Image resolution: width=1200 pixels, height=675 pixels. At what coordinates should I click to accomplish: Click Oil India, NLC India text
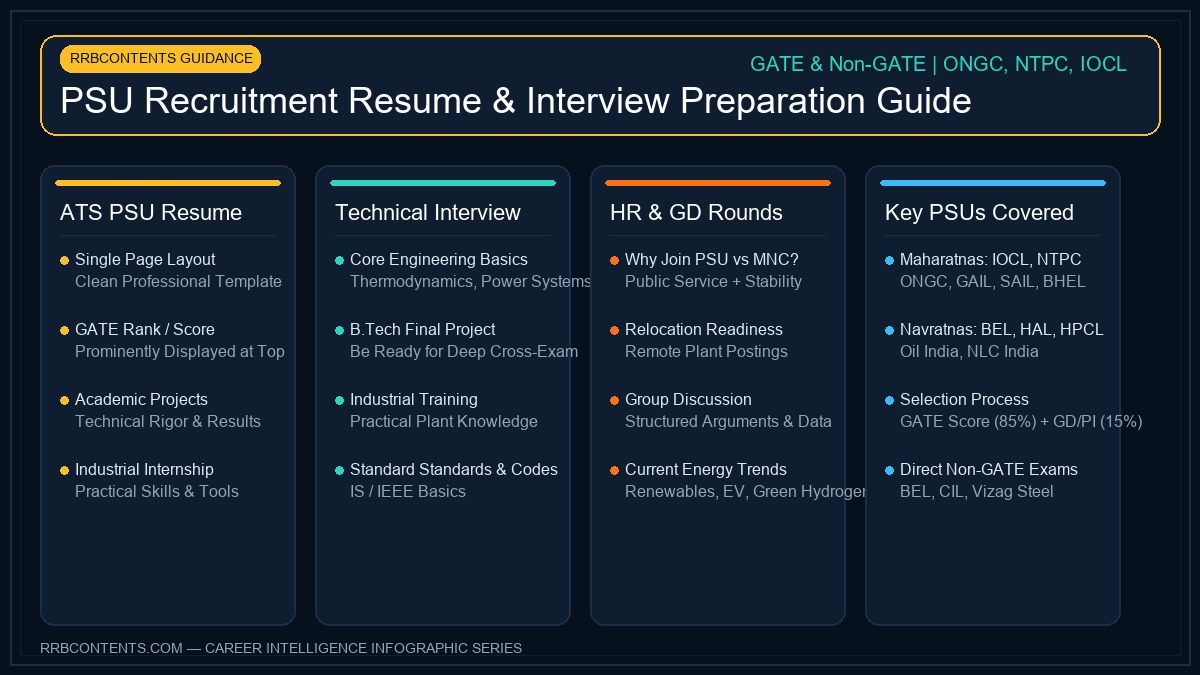pos(969,352)
